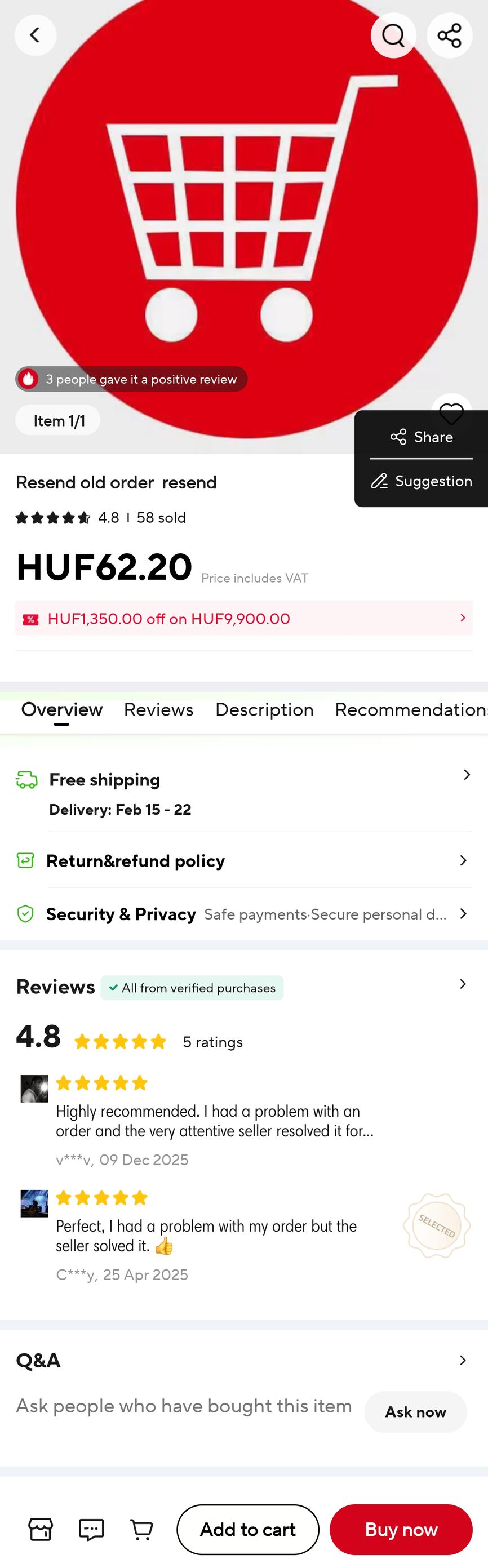Tap the Ask now button
This screenshot has width=488, height=1568.
415,1411
